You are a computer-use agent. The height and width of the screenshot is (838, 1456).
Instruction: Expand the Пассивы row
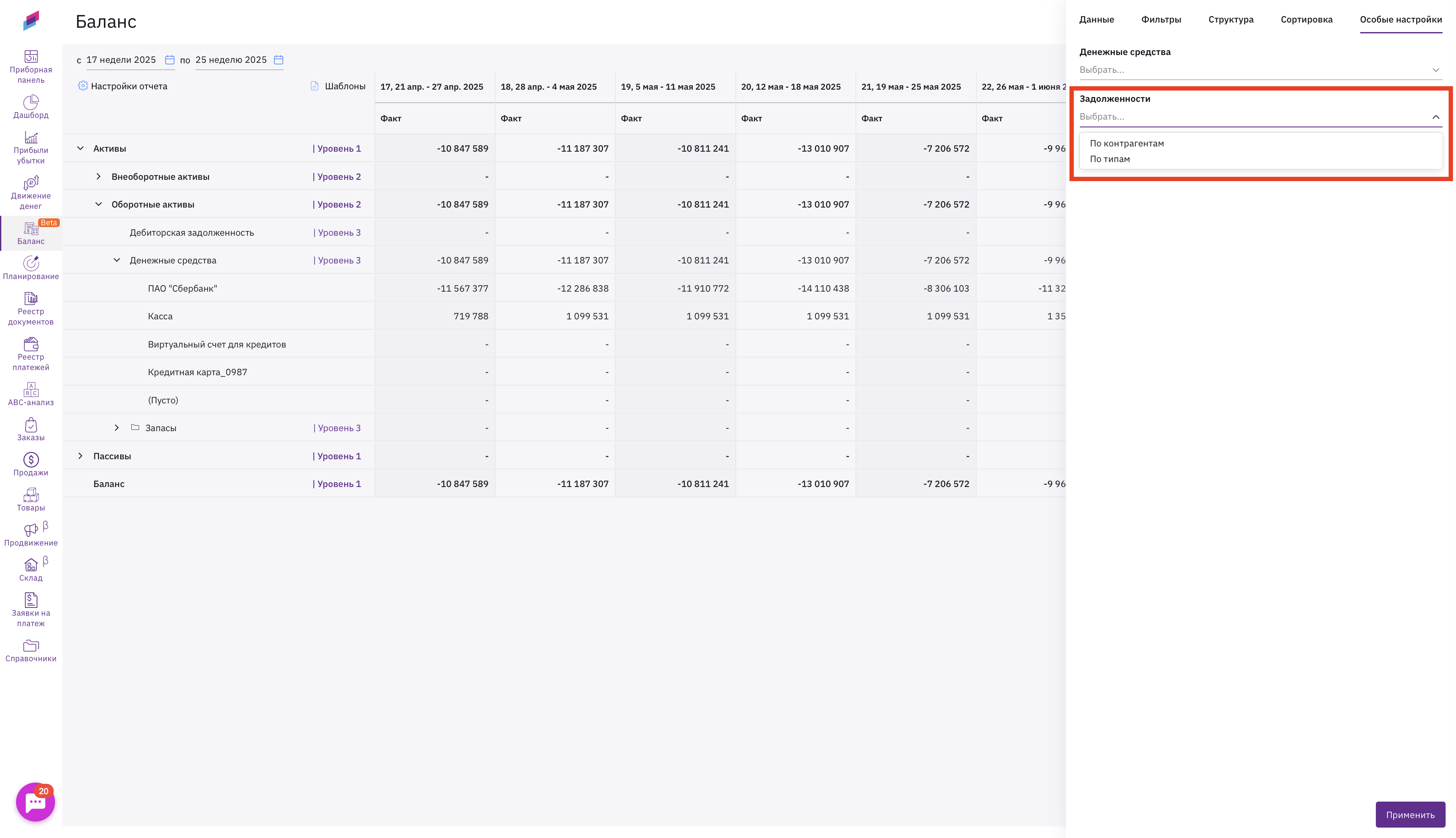click(81, 456)
